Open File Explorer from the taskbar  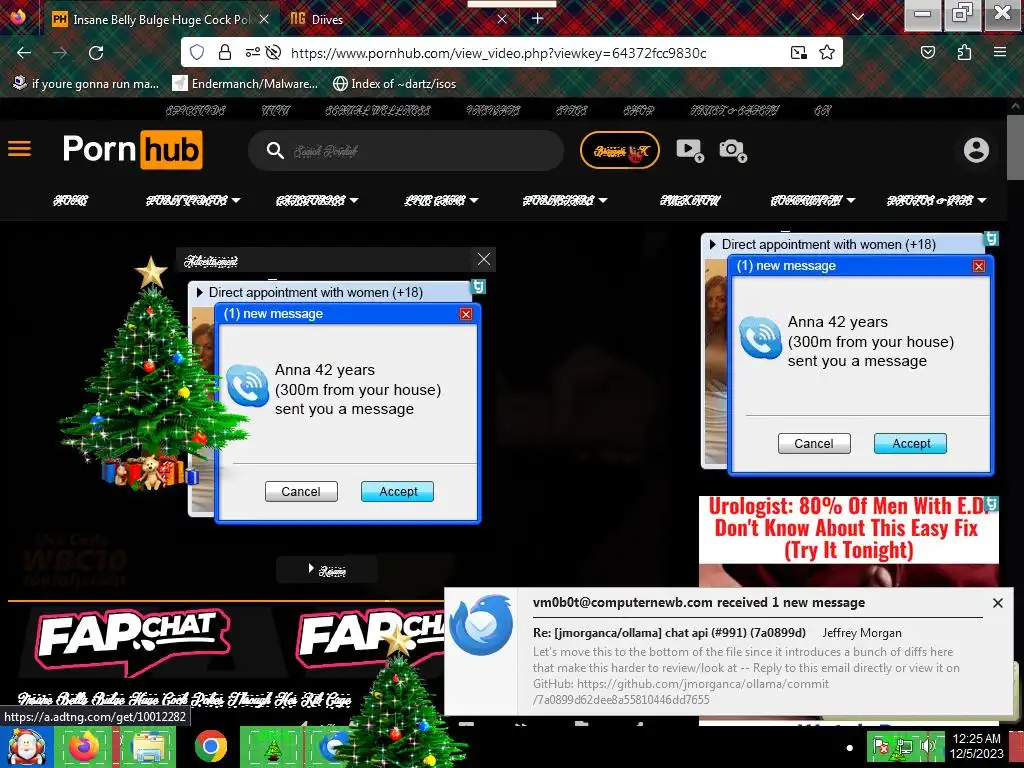tap(148, 746)
